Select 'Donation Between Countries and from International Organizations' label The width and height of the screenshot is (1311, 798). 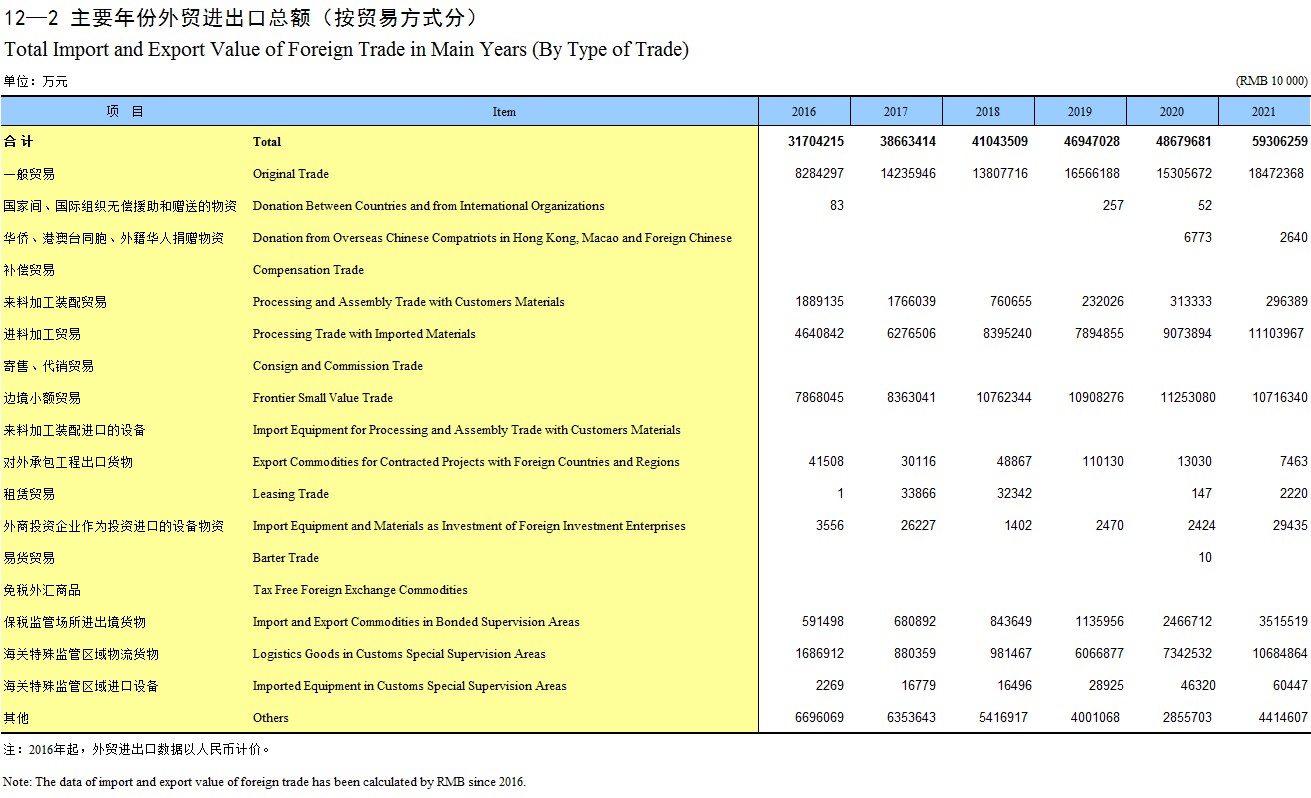(429, 206)
